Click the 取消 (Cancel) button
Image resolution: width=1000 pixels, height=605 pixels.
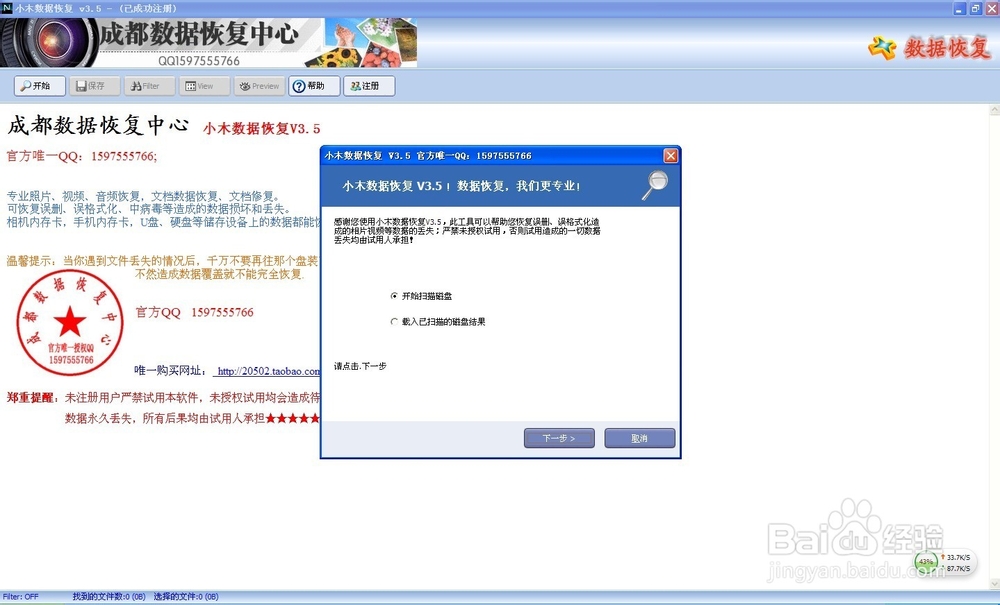tap(639, 437)
